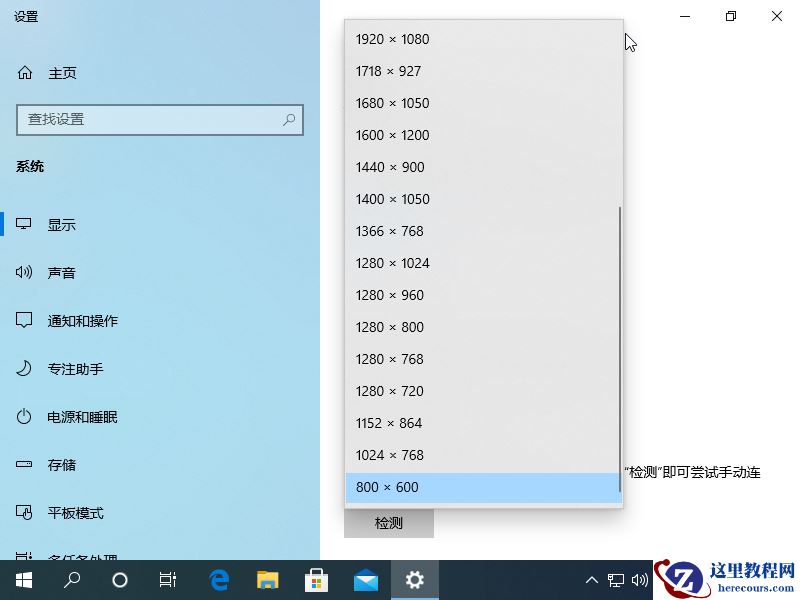Viewport: 800px width, 600px height.
Task: Open the 显示 (Display) settings page
Action: (61, 224)
